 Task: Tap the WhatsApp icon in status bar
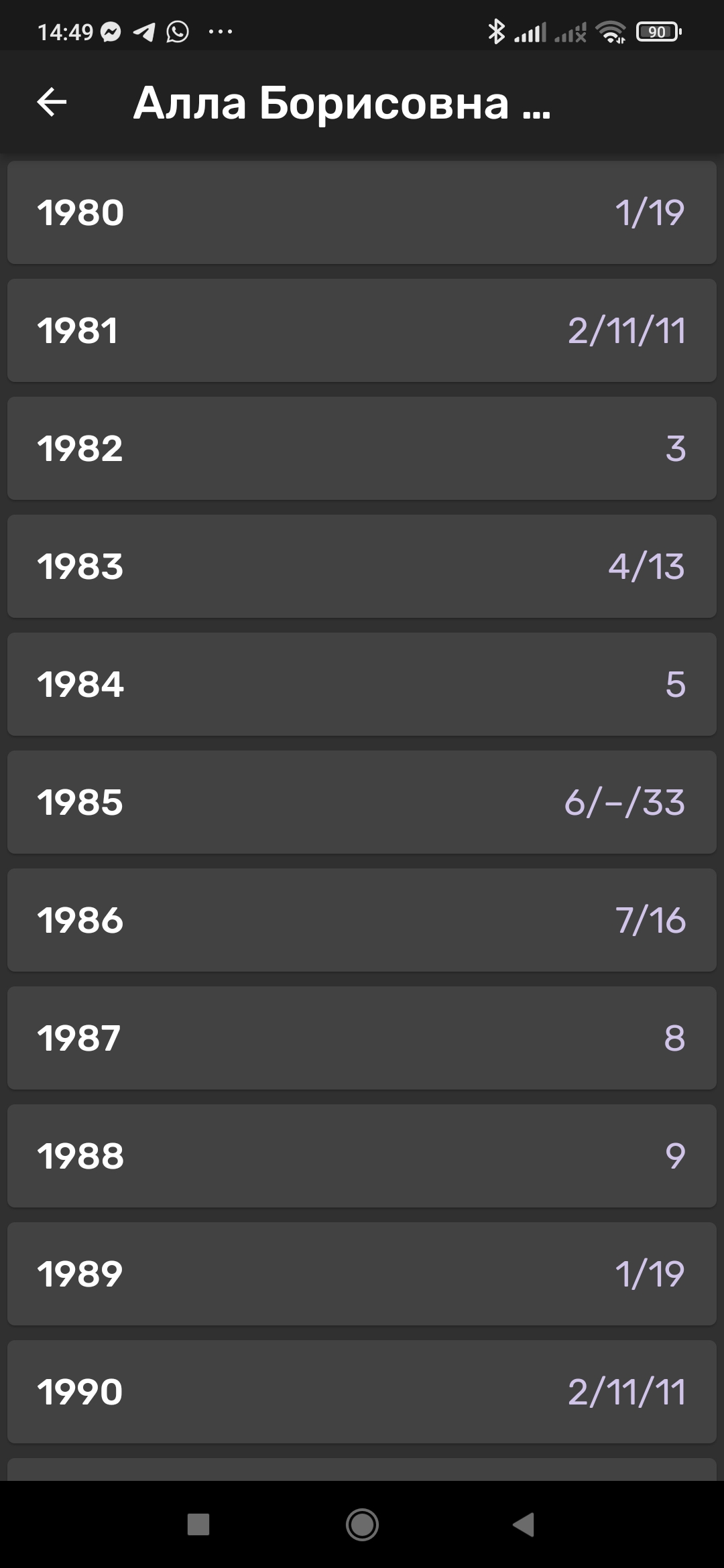(178, 31)
